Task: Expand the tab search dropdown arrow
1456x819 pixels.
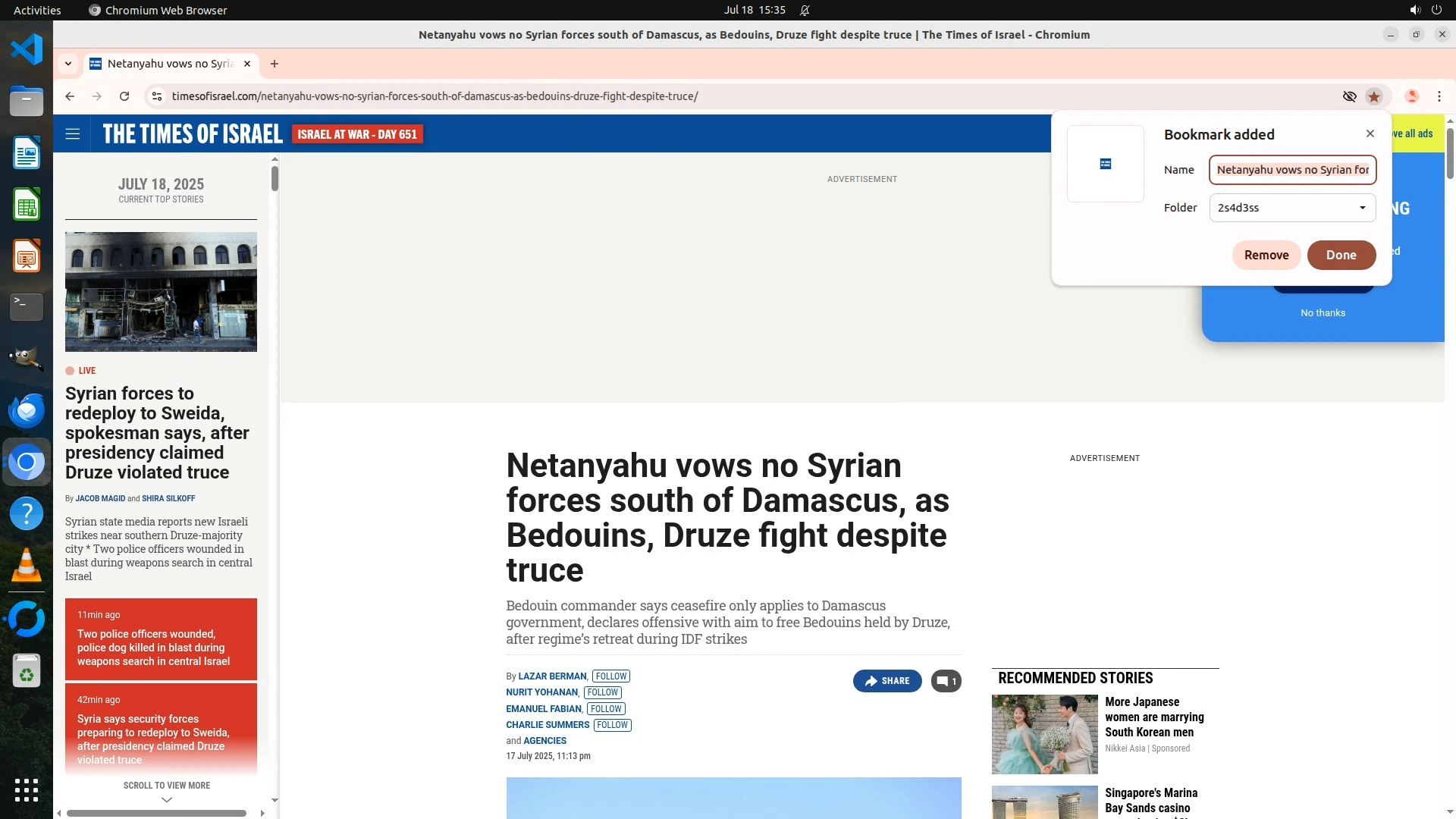Action: 68,64
